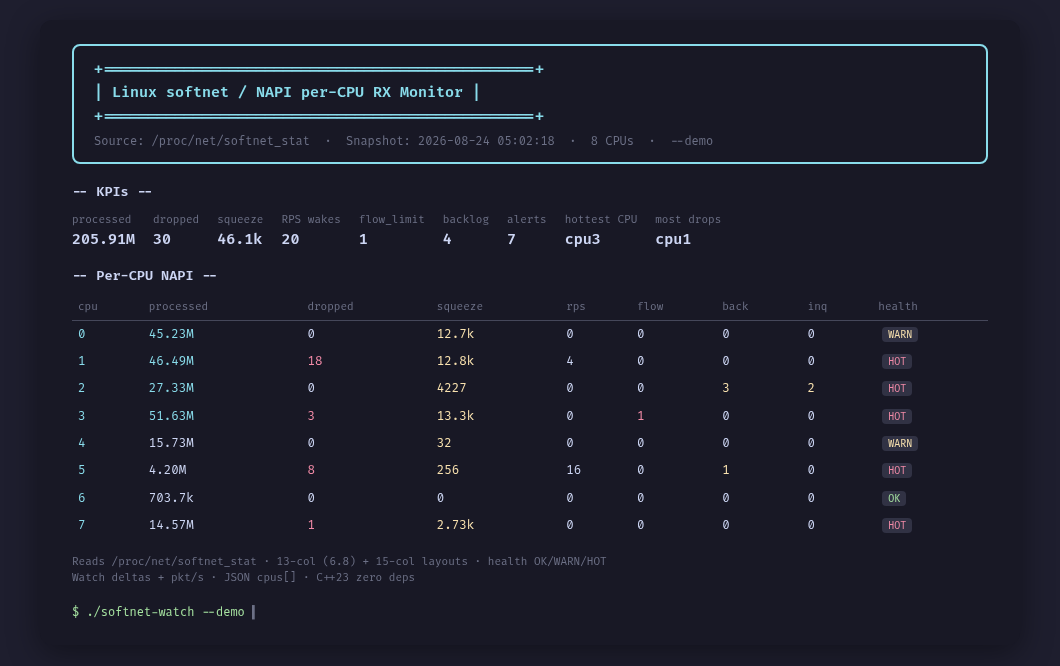
Task: Click the inq value 2 for cpu 2
Action: point(811,387)
